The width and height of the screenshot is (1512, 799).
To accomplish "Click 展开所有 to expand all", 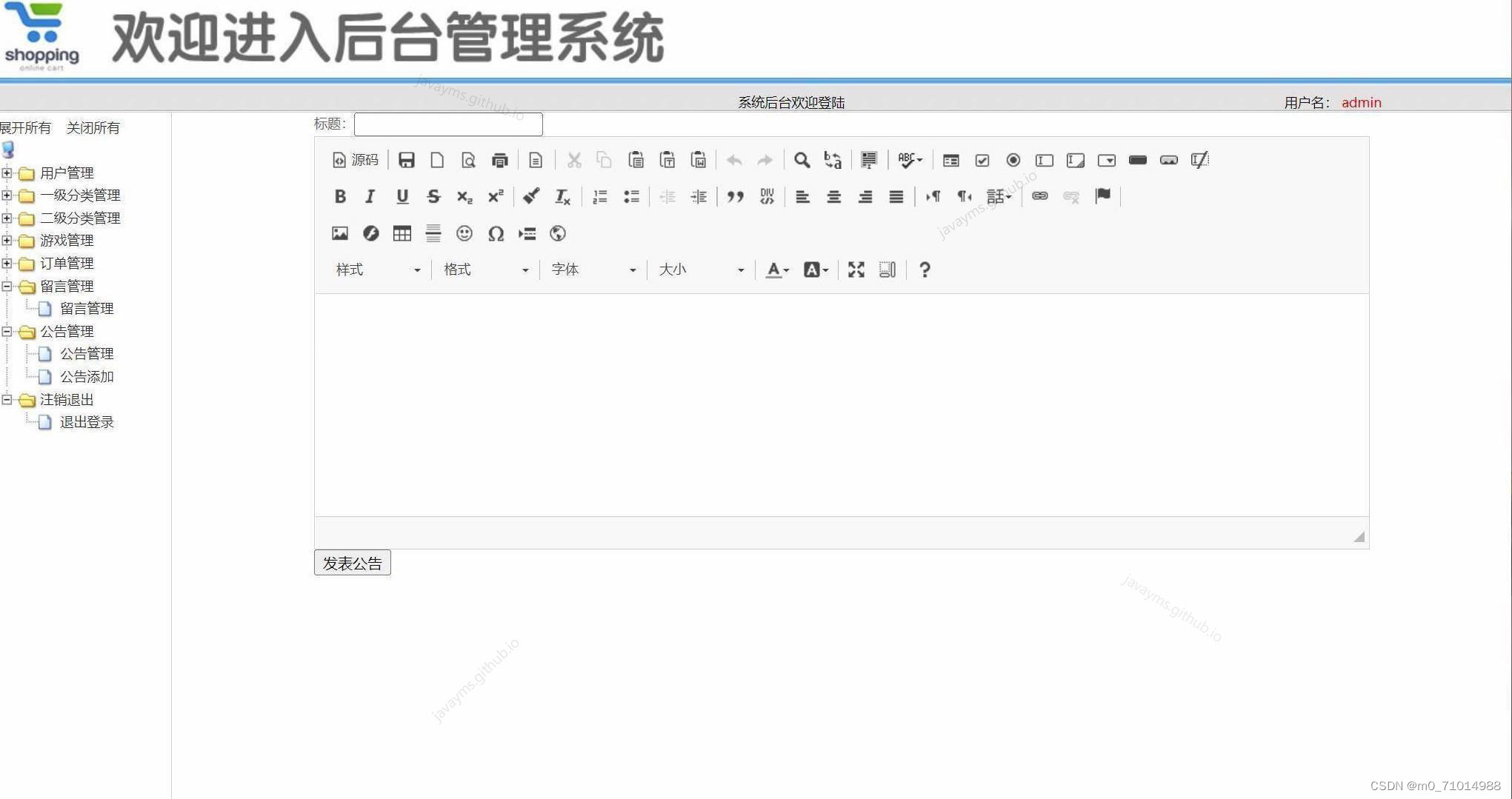I will pos(25,128).
